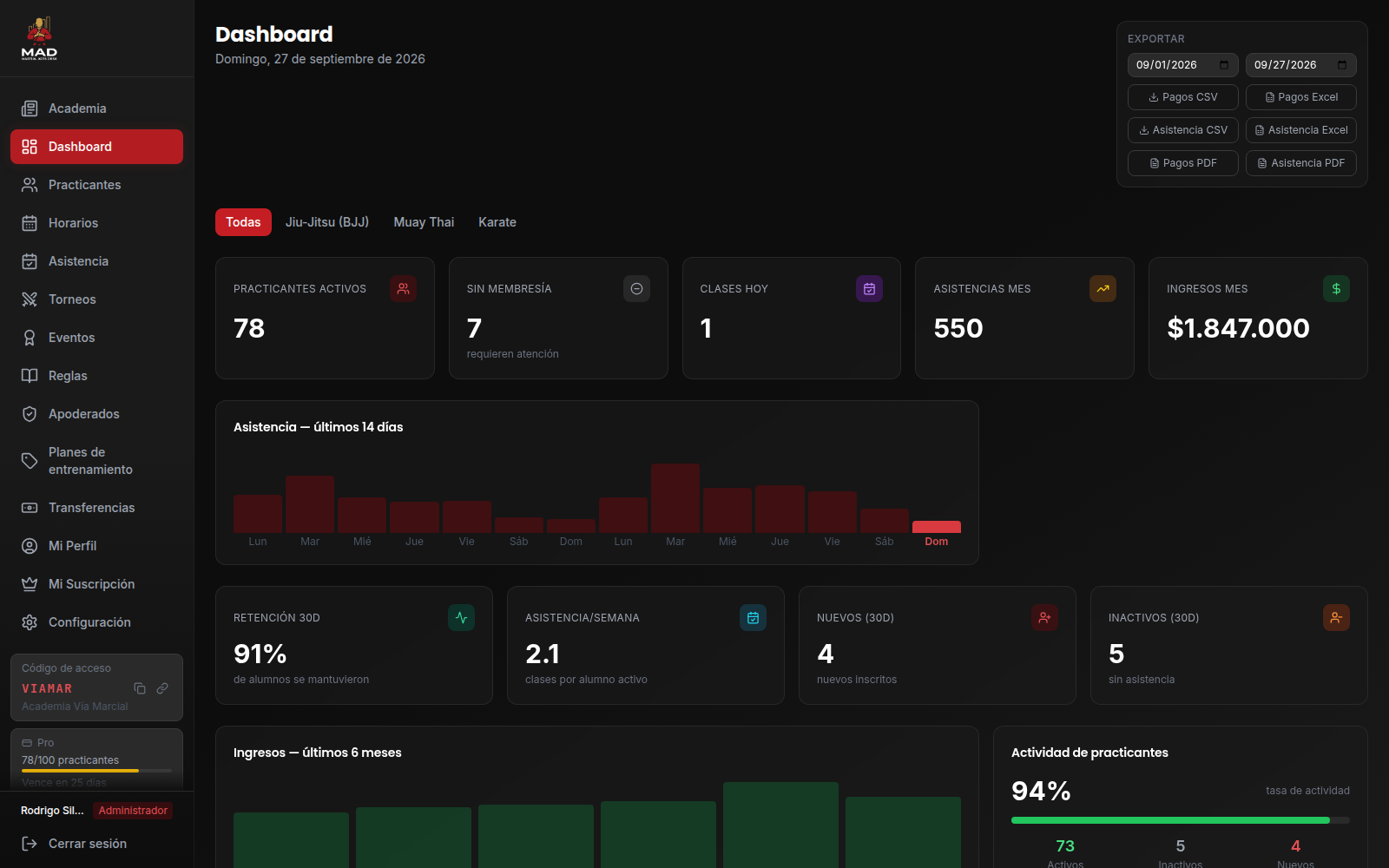Image resolution: width=1389 pixels, height=868 pixels.
Task: Click the Nuevos (30D) user-plus icon
Action: (1044, 618)
